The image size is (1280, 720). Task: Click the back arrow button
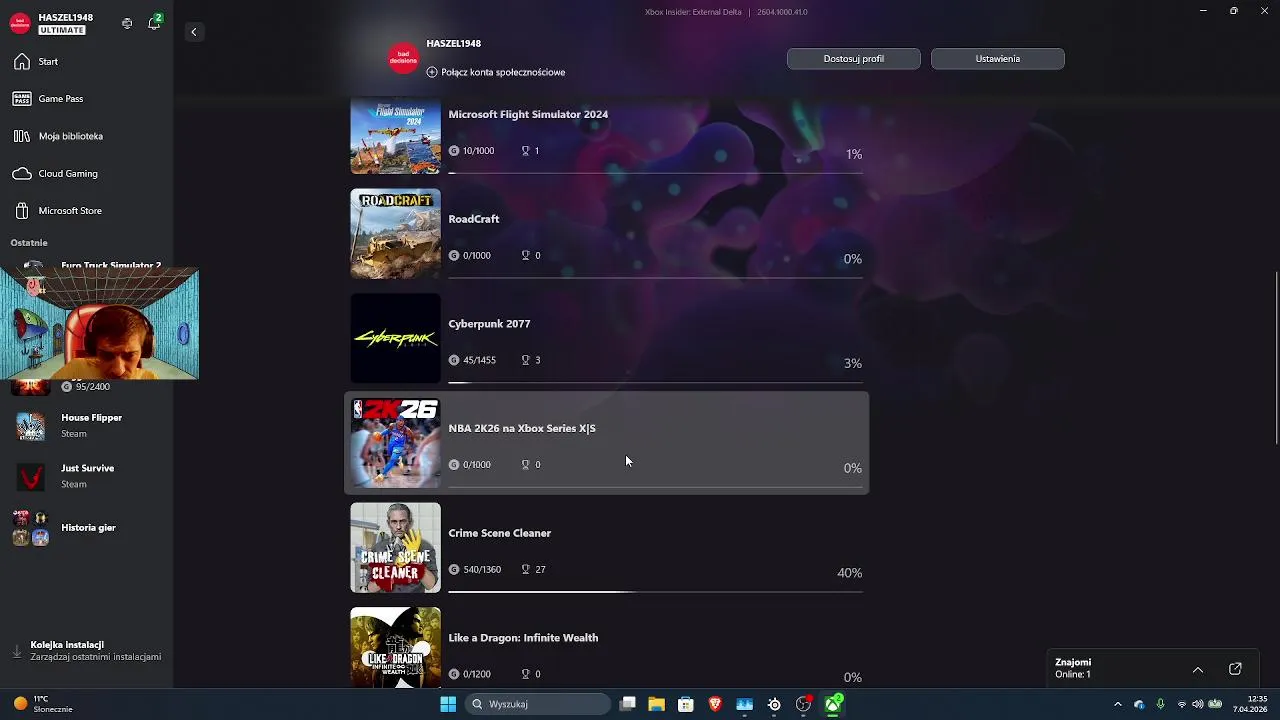(x=194, y=32)
